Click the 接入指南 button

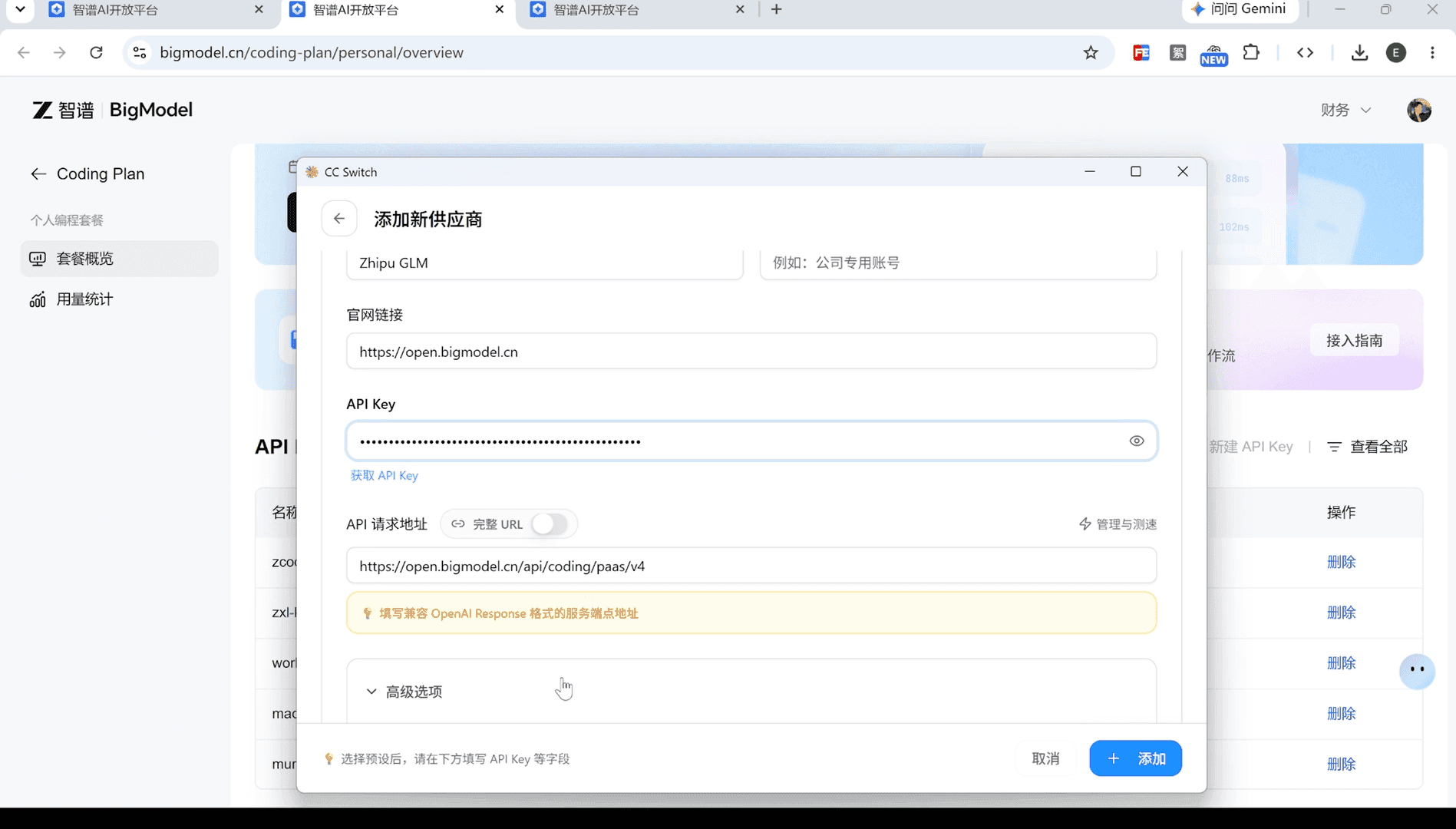click(x=1355, y=340)
